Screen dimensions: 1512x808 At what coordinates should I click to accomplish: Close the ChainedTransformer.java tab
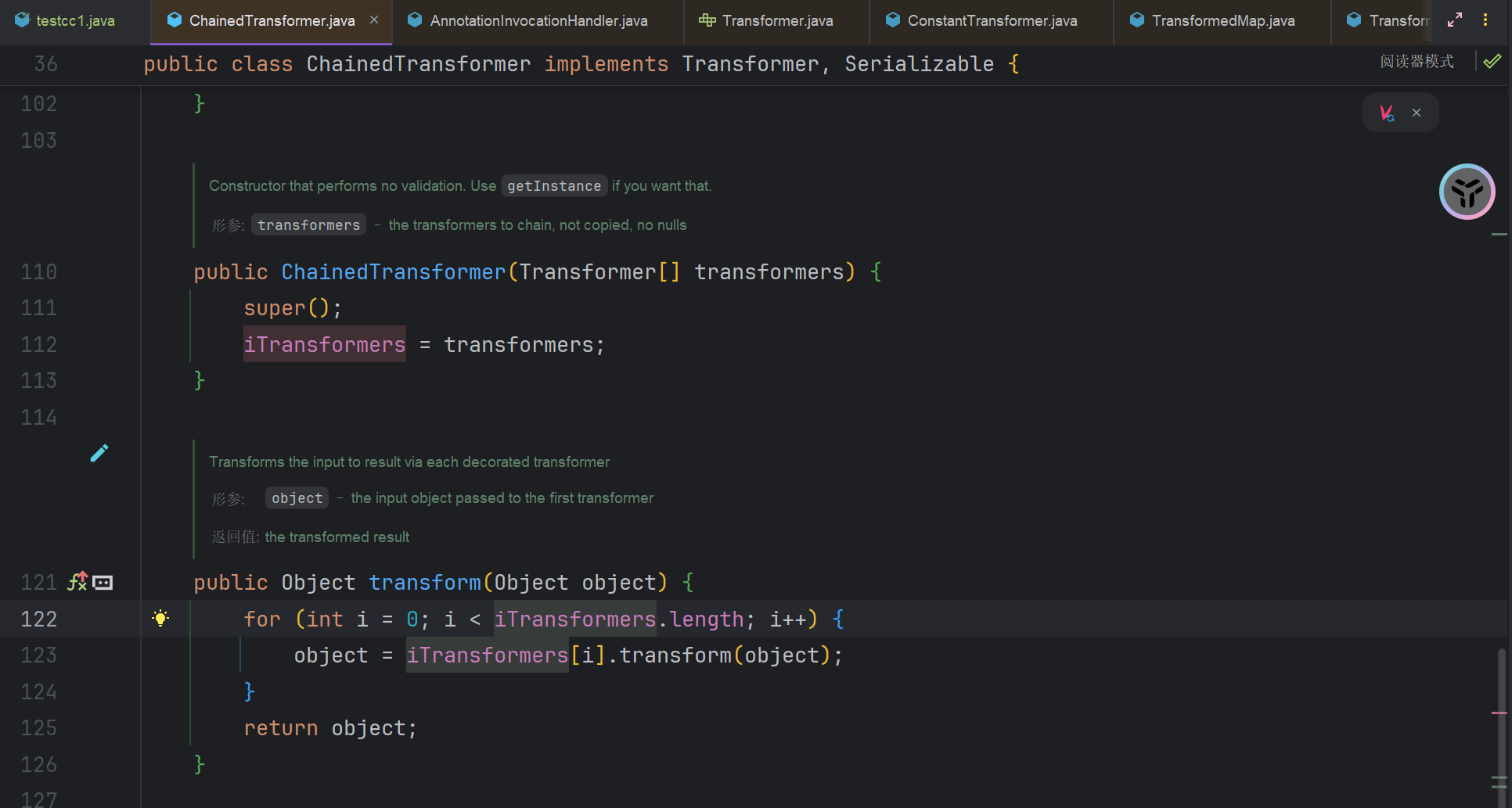click(x=374, y=20)
